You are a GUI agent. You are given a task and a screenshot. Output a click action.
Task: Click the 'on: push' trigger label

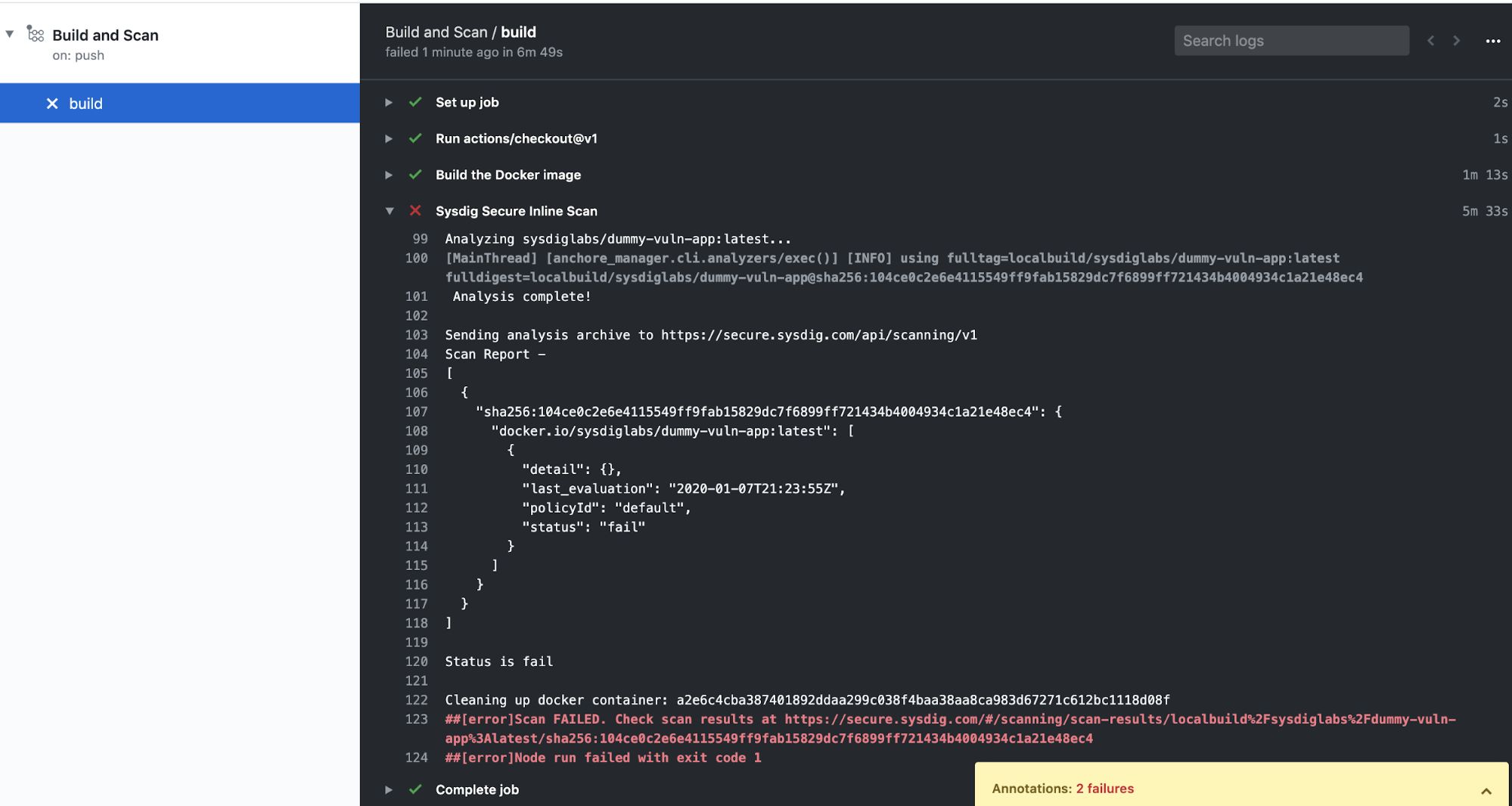(x=78, y=55)
